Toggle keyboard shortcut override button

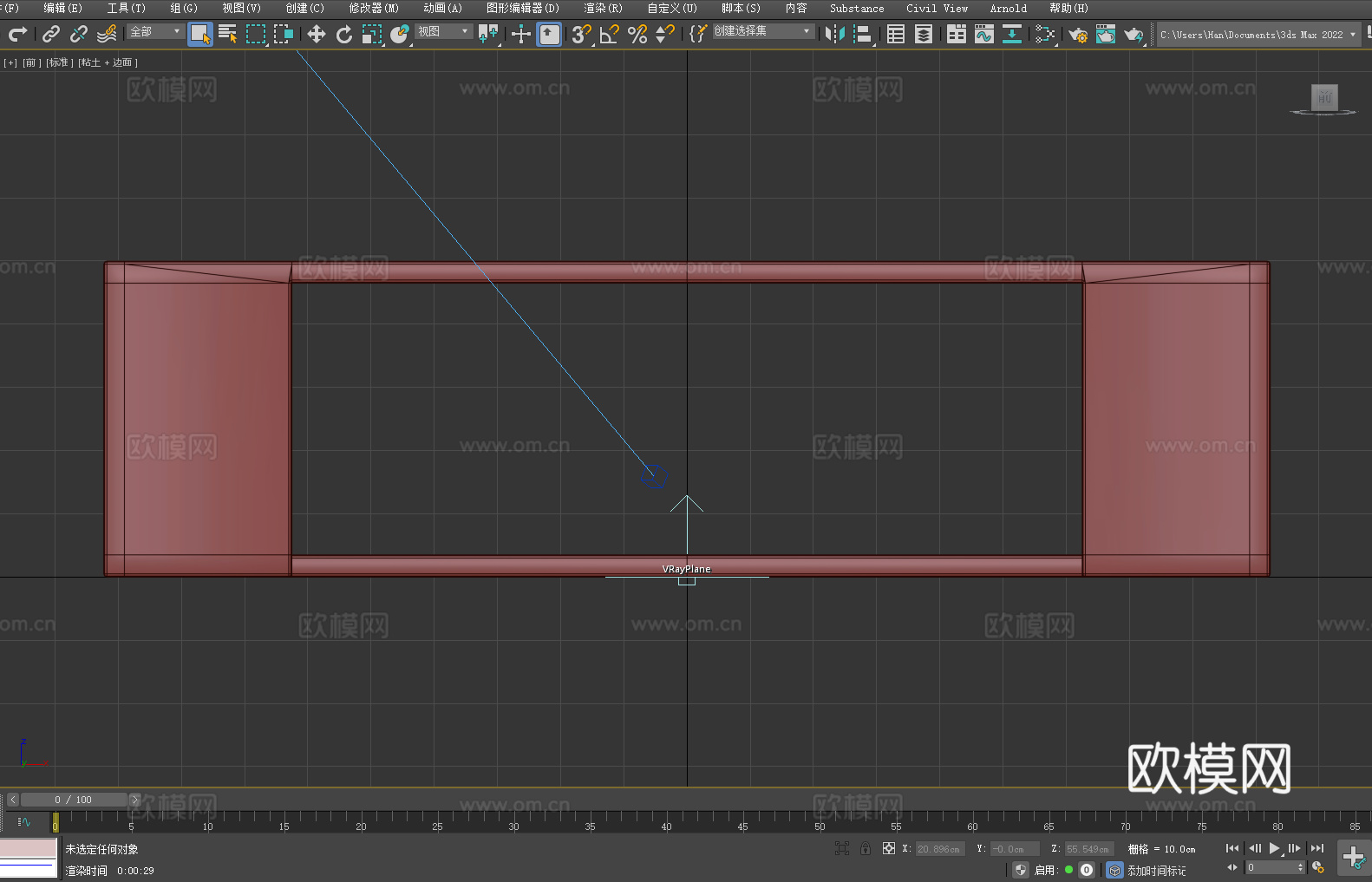[x=549, y=34]
